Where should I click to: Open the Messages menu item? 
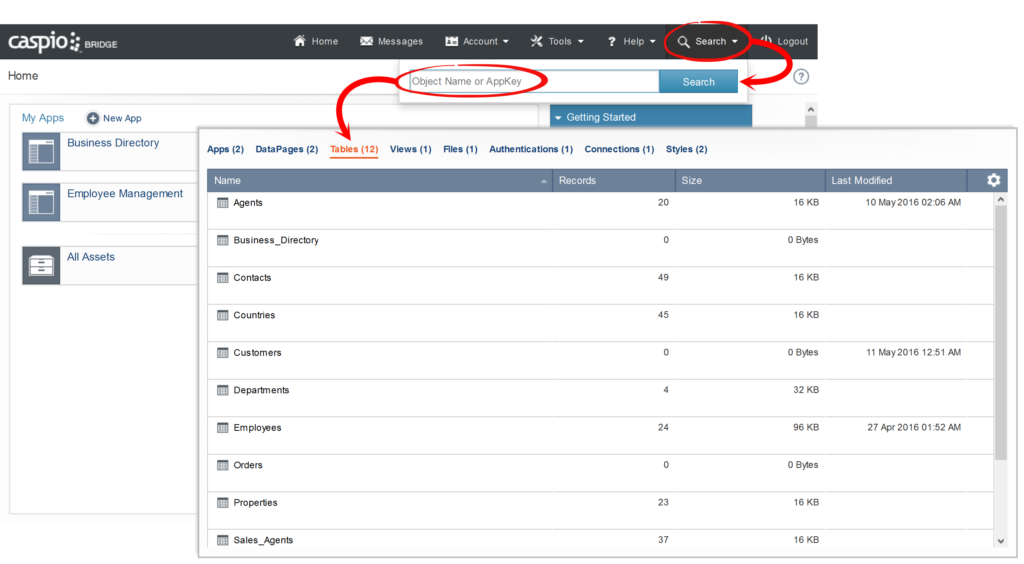point(391,42)
